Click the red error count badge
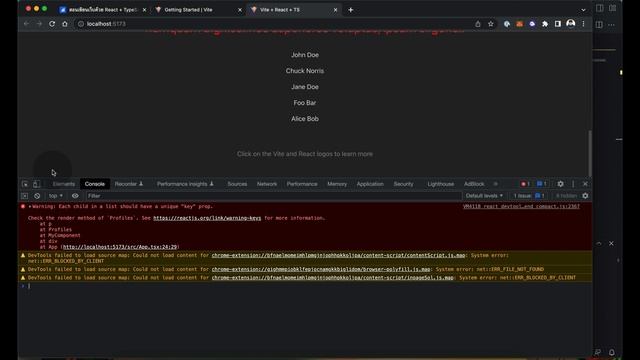 click(525, 184)
